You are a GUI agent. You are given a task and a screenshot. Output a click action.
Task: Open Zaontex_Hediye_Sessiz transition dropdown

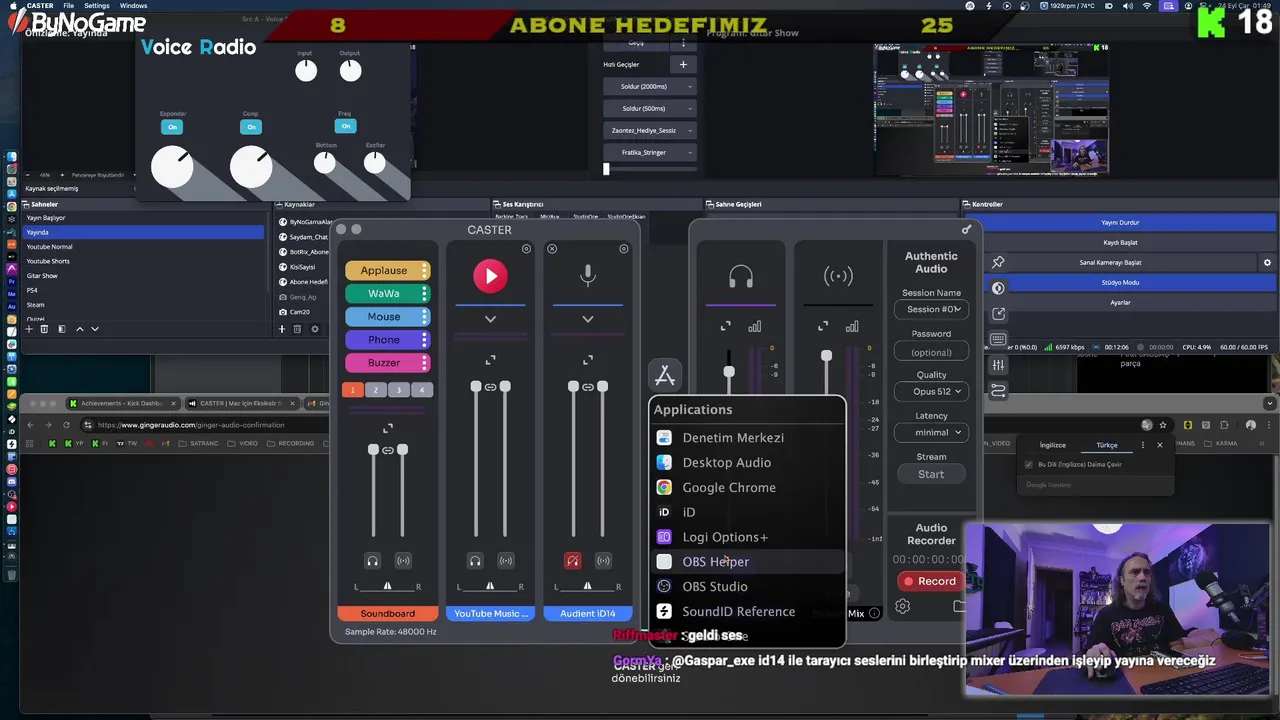(650, 131)
